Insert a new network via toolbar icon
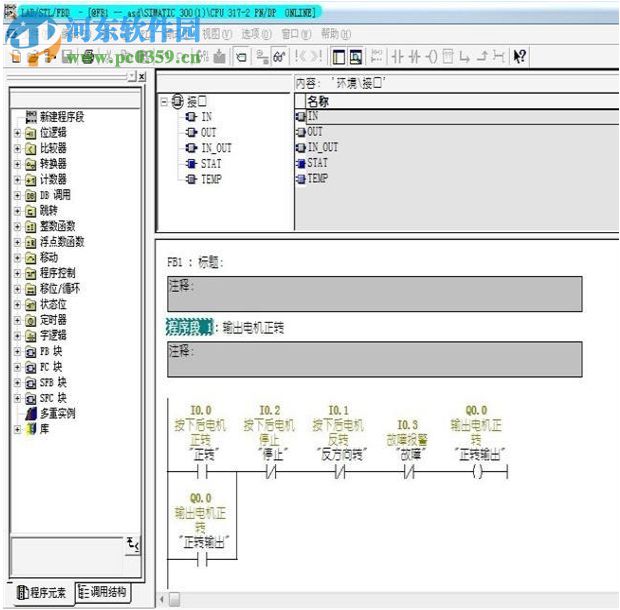The image size is (620, 610). 376,57
